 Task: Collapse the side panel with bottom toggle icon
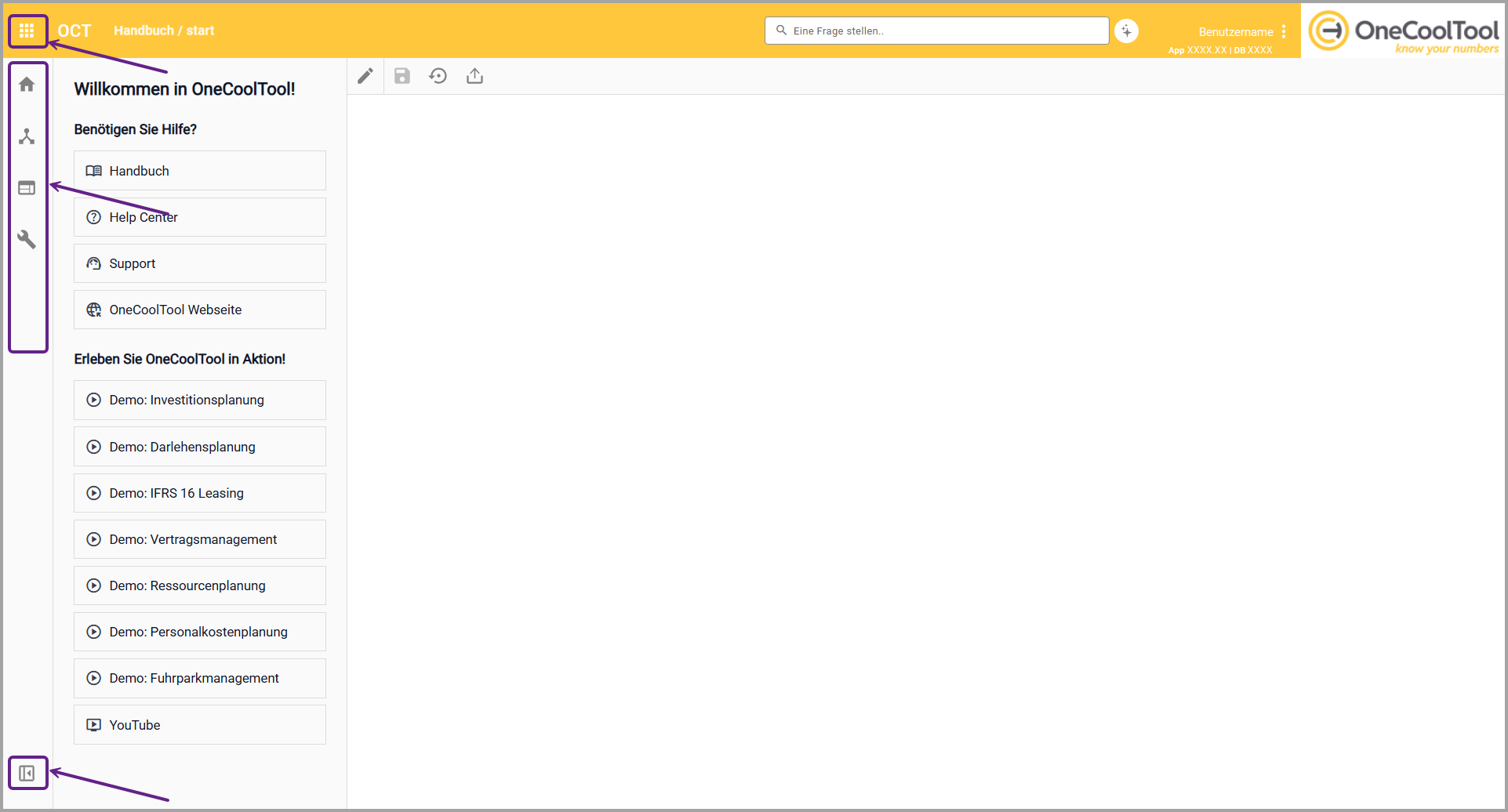27,774
